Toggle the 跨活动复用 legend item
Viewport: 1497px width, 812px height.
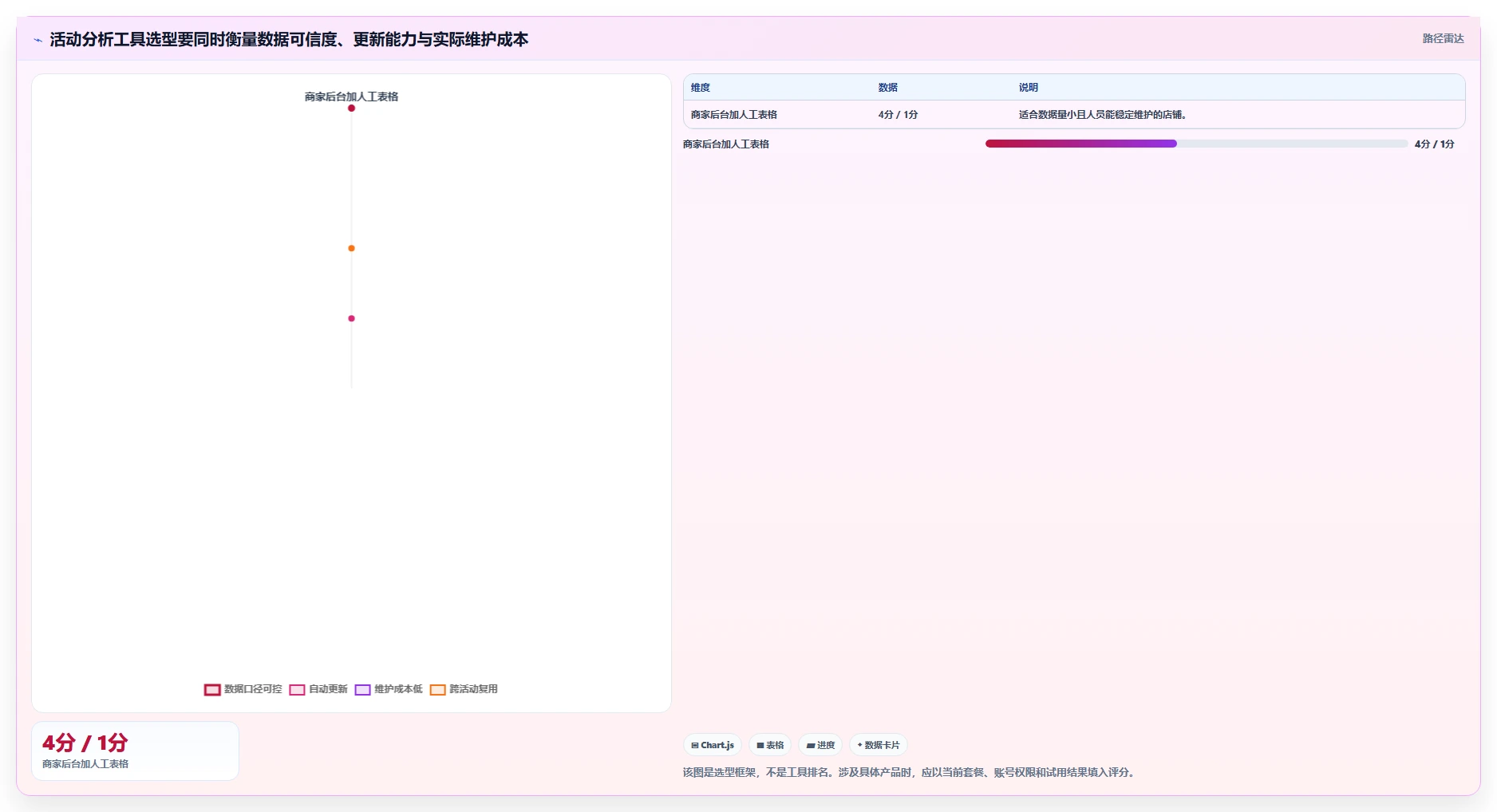(x=464, y=689)
